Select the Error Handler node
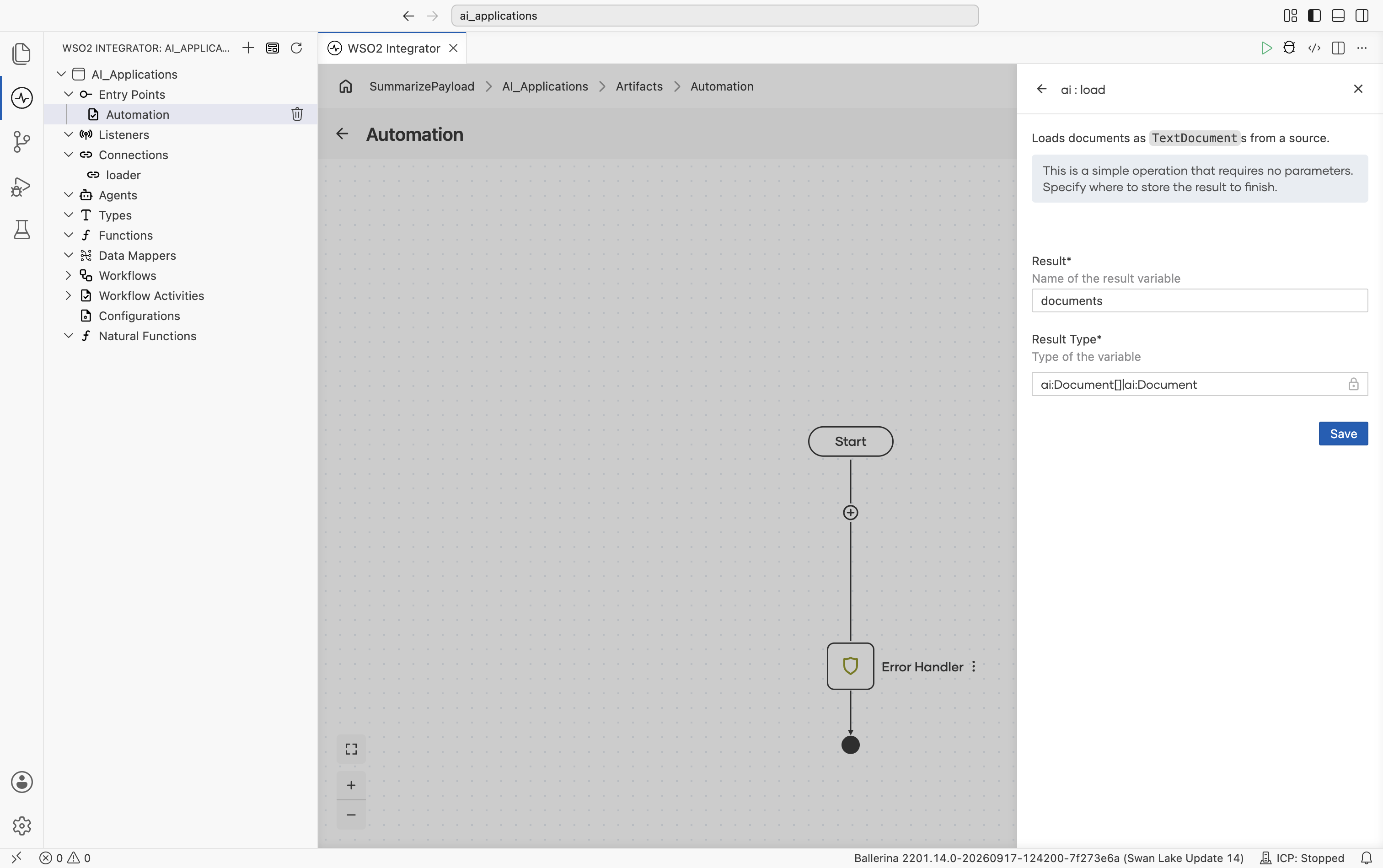Image resolution: width=1383 pixels, height=868 pixels. click(x=850, y=666)
